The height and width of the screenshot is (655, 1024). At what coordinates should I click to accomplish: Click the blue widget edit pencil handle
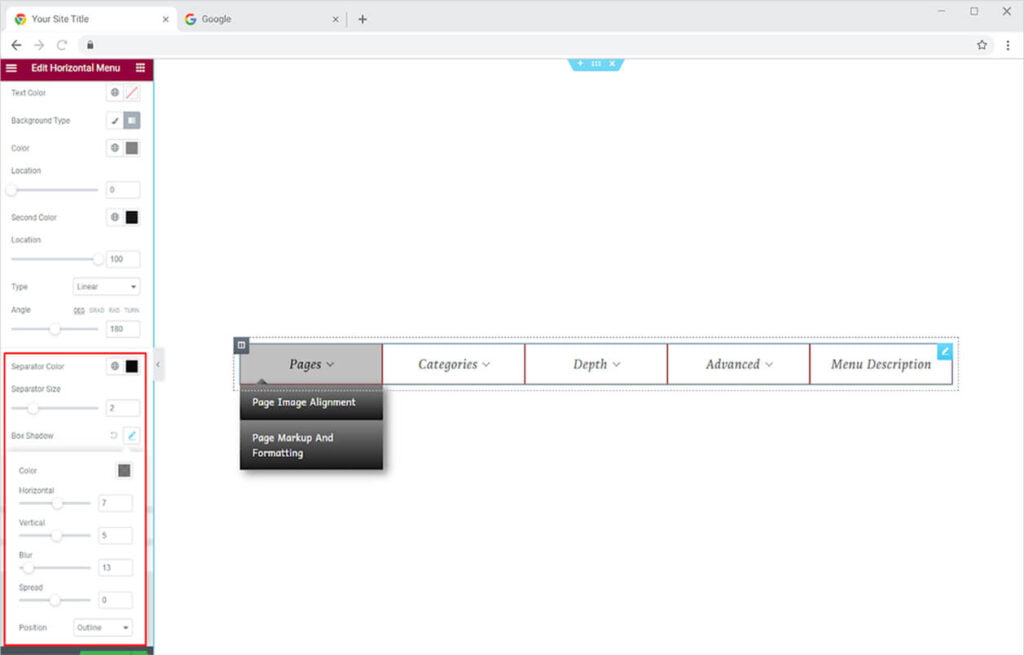click(x=945, y=352)
